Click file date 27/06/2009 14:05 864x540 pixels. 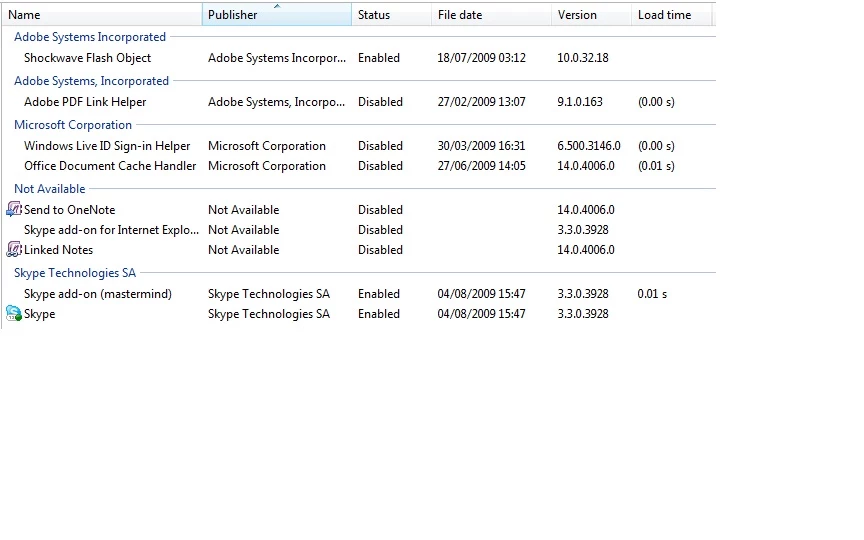click(482, 166)
